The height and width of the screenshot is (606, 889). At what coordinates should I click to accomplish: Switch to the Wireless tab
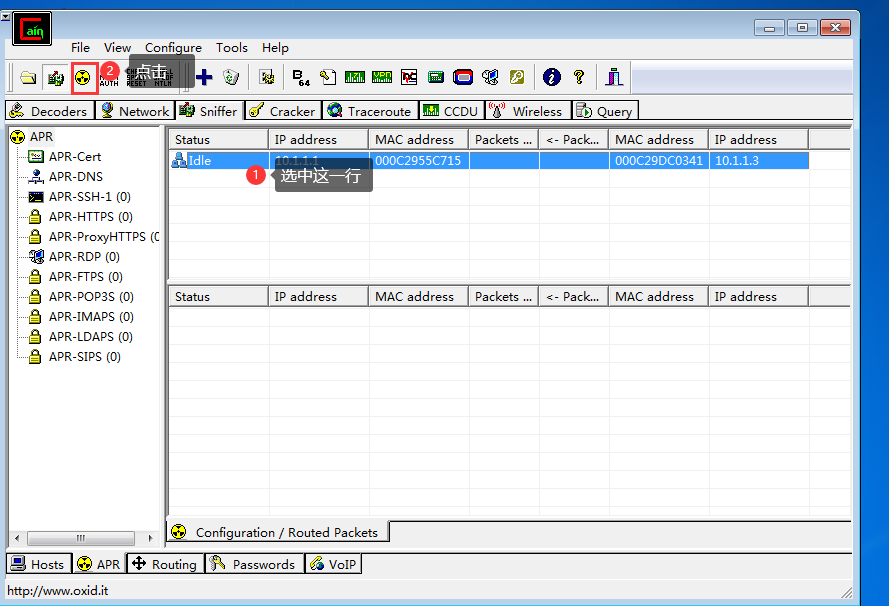tap(528, 111)
